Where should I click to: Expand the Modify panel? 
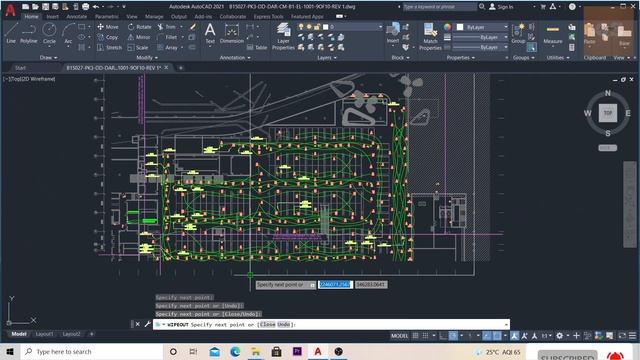[x=147, y=58]
